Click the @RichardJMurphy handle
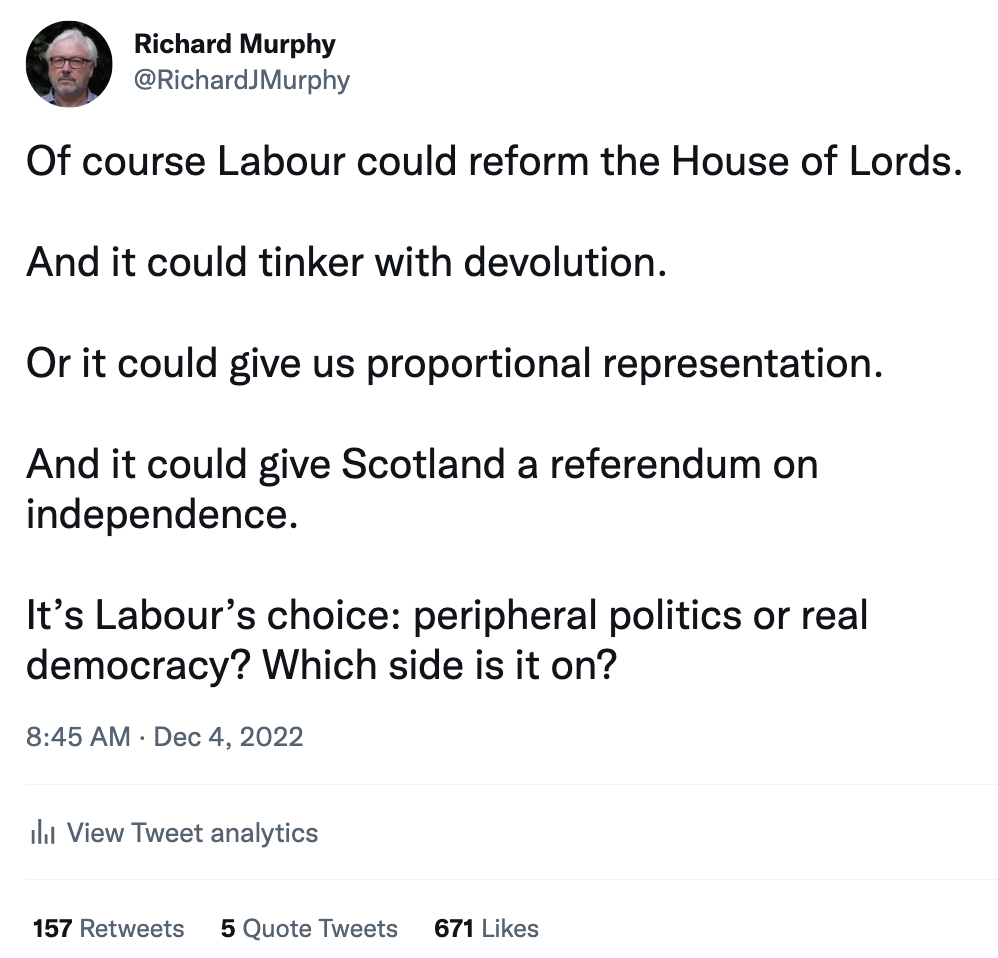The height and width of the screenshot is (958, 998). (x=244, y=80)
